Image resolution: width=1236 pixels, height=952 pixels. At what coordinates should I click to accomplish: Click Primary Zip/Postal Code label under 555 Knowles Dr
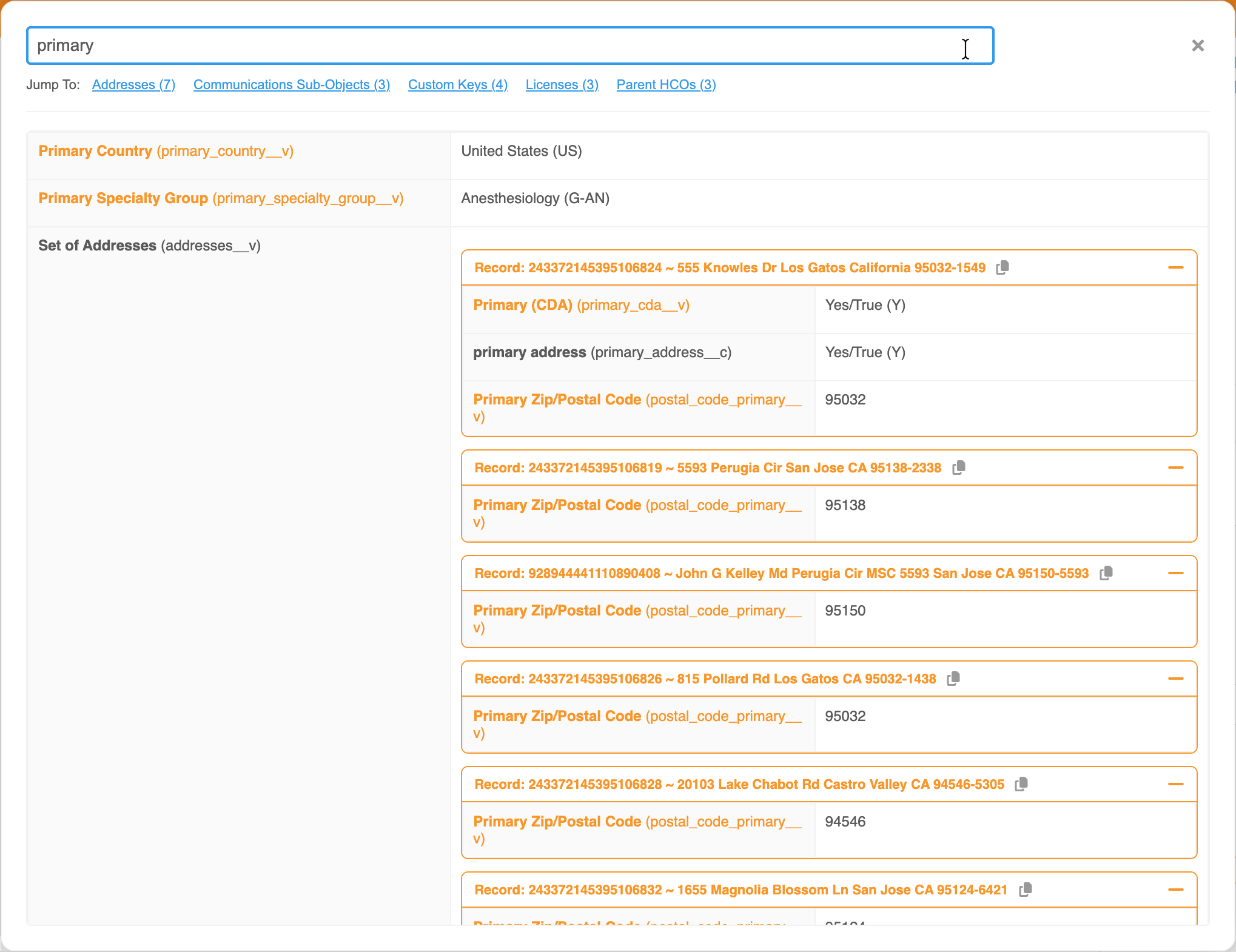pos(637,408)
